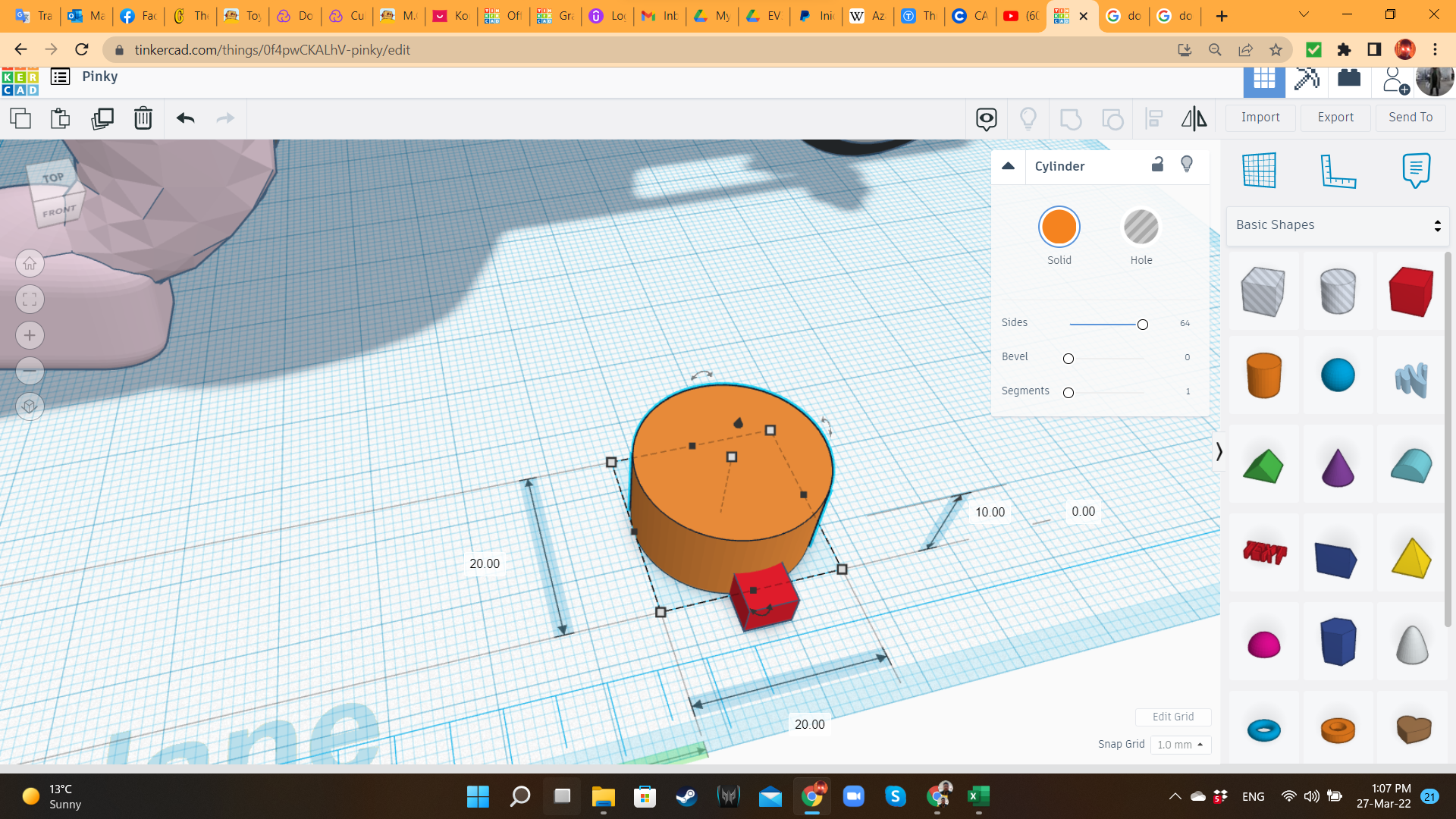This screenshot has width=1456, height=819.
Task: Click the Export button
Action: [x=1335, y=118]
